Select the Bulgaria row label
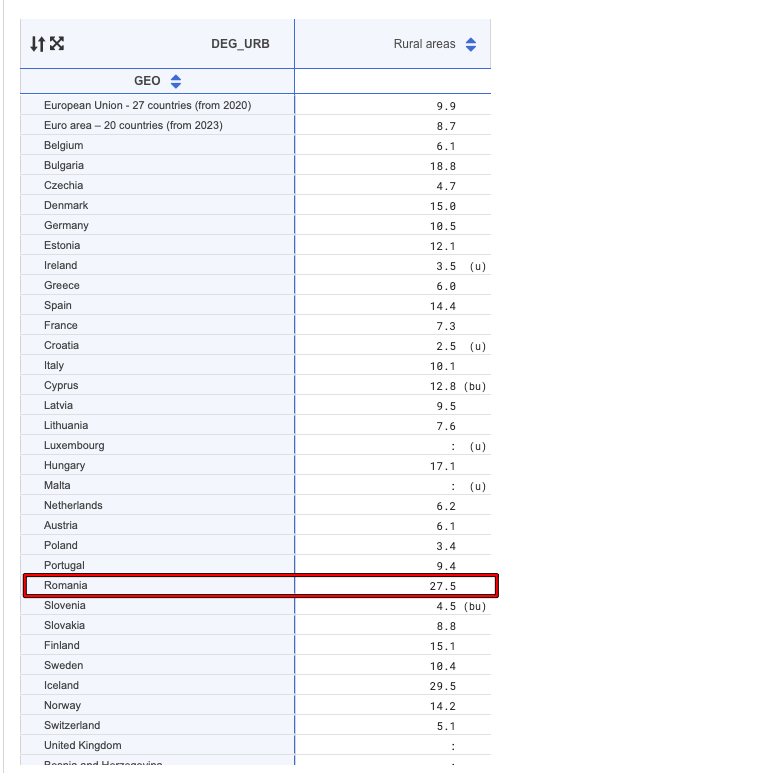 (64, 165)
